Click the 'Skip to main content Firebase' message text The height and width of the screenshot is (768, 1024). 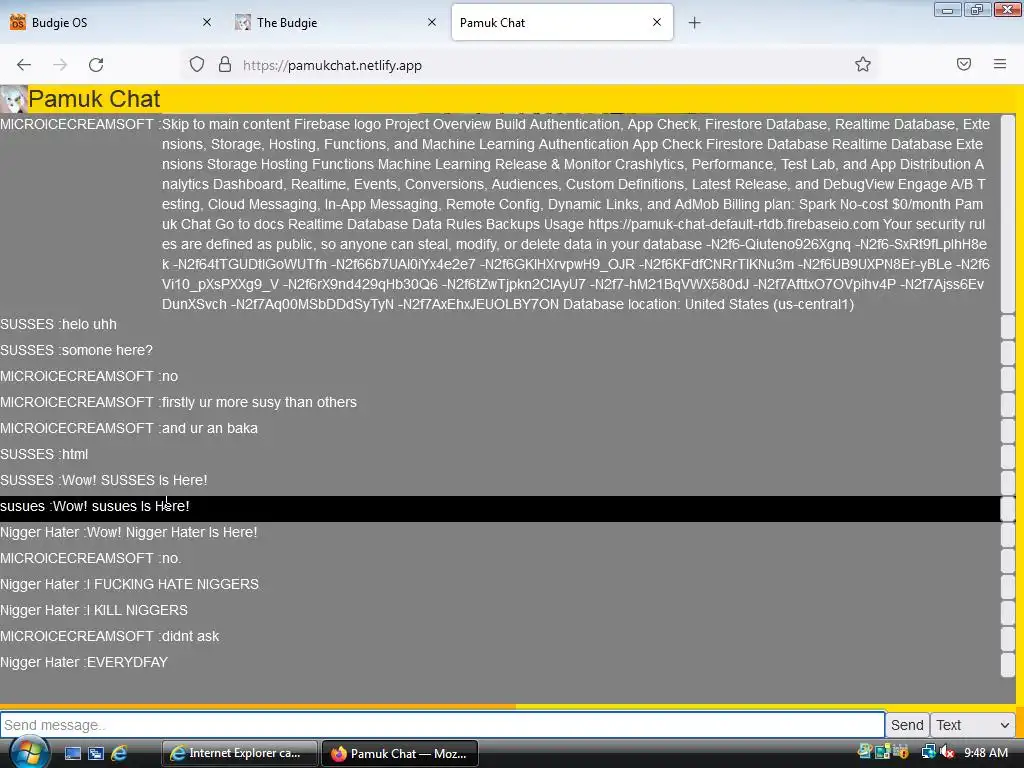pyautogui.click(x=576, y=214)
